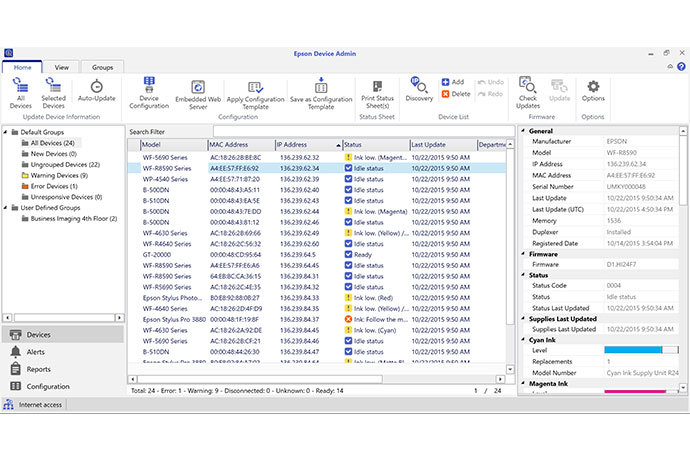Collapse the Magenta Ink section
Screen dimensions: 690x460
[x=523, y=383]
